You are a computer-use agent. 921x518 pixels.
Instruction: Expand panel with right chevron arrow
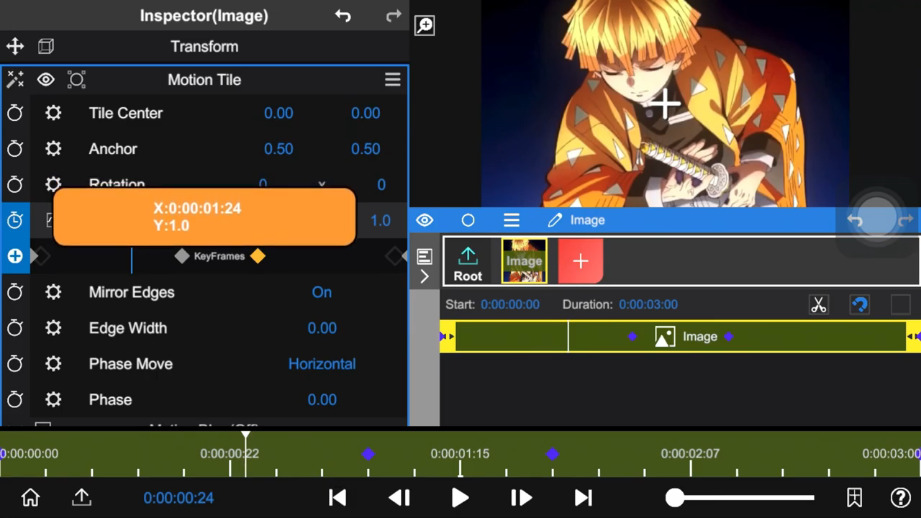pyautogui.click(x=424, y=276)
